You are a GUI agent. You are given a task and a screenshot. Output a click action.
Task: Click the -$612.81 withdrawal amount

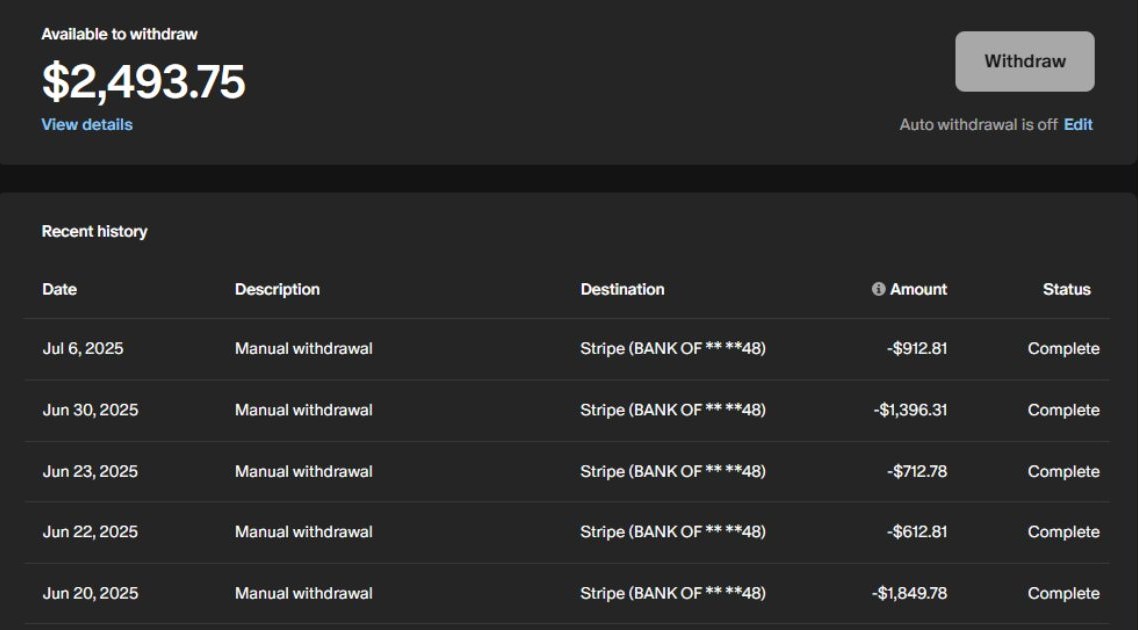[x=916, y=532]
